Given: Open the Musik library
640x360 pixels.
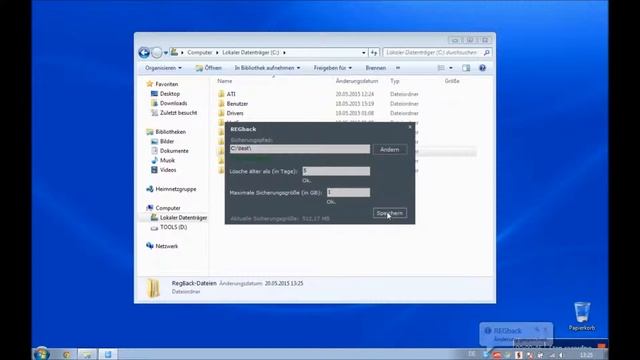Looking at the screenshot, I should point(163,160).
